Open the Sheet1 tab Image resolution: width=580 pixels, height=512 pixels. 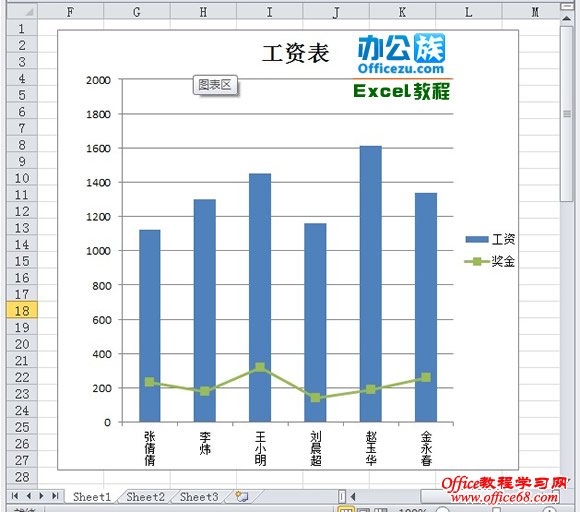click(92, 496)
